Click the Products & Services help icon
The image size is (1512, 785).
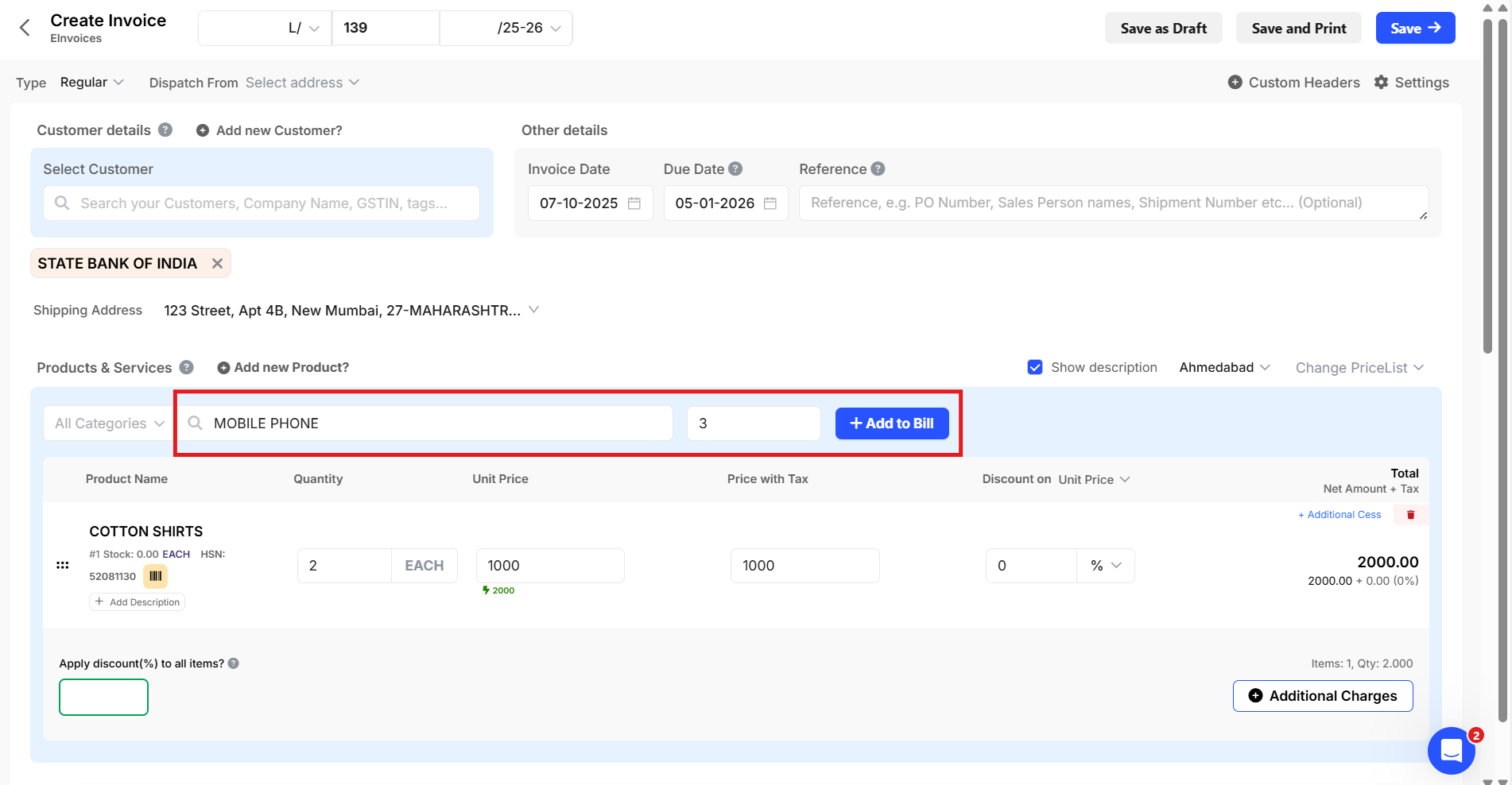pyautogui.click(x=186, y=367)
